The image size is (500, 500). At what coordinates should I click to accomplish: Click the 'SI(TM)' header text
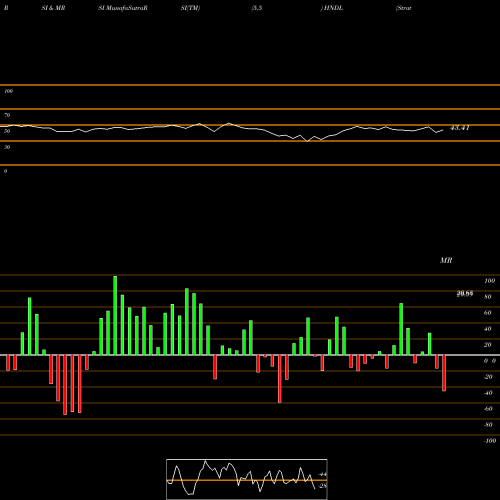pos(190,8)
